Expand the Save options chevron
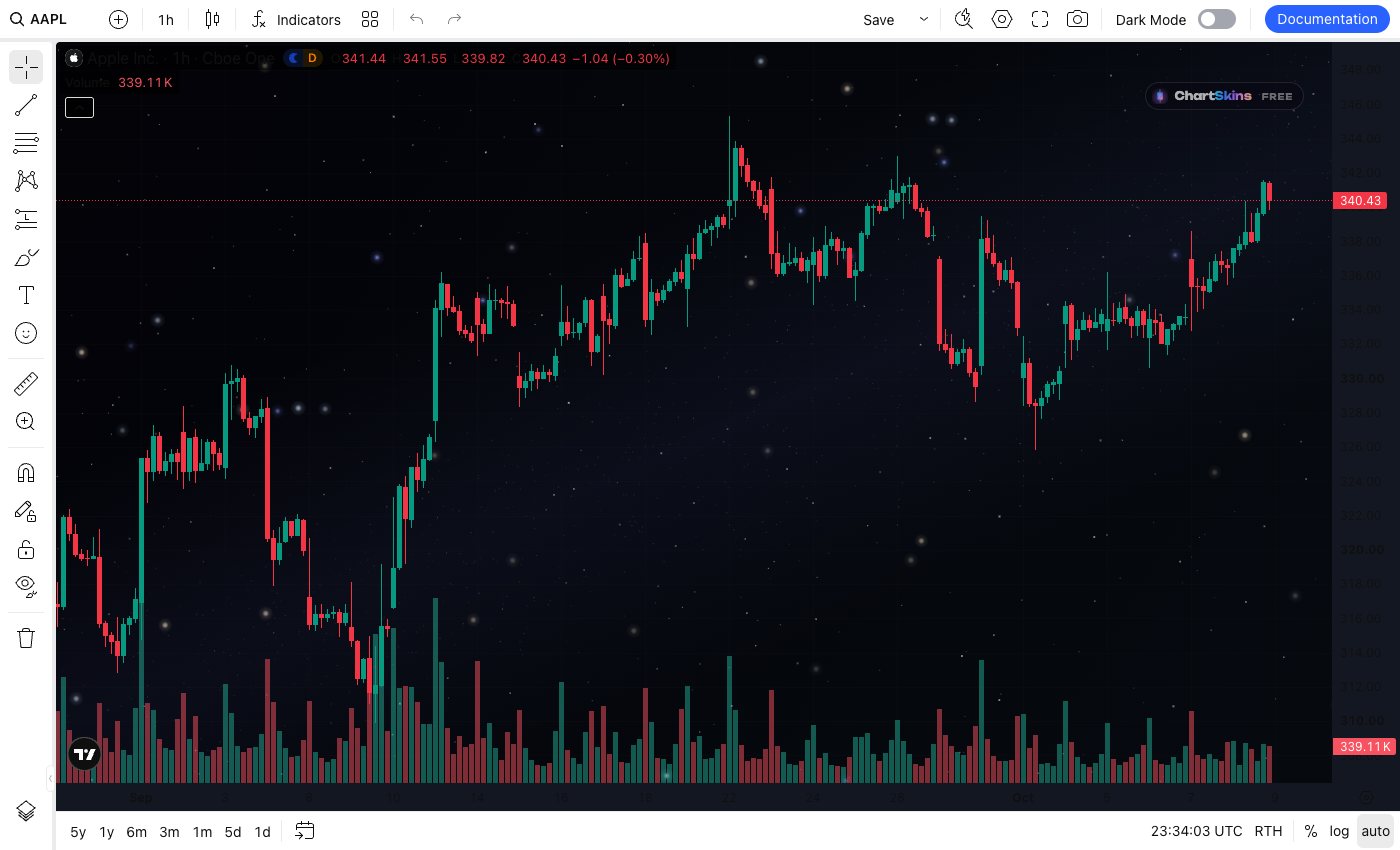Viewport: 1400px width, 850px height. coord(923,19)
